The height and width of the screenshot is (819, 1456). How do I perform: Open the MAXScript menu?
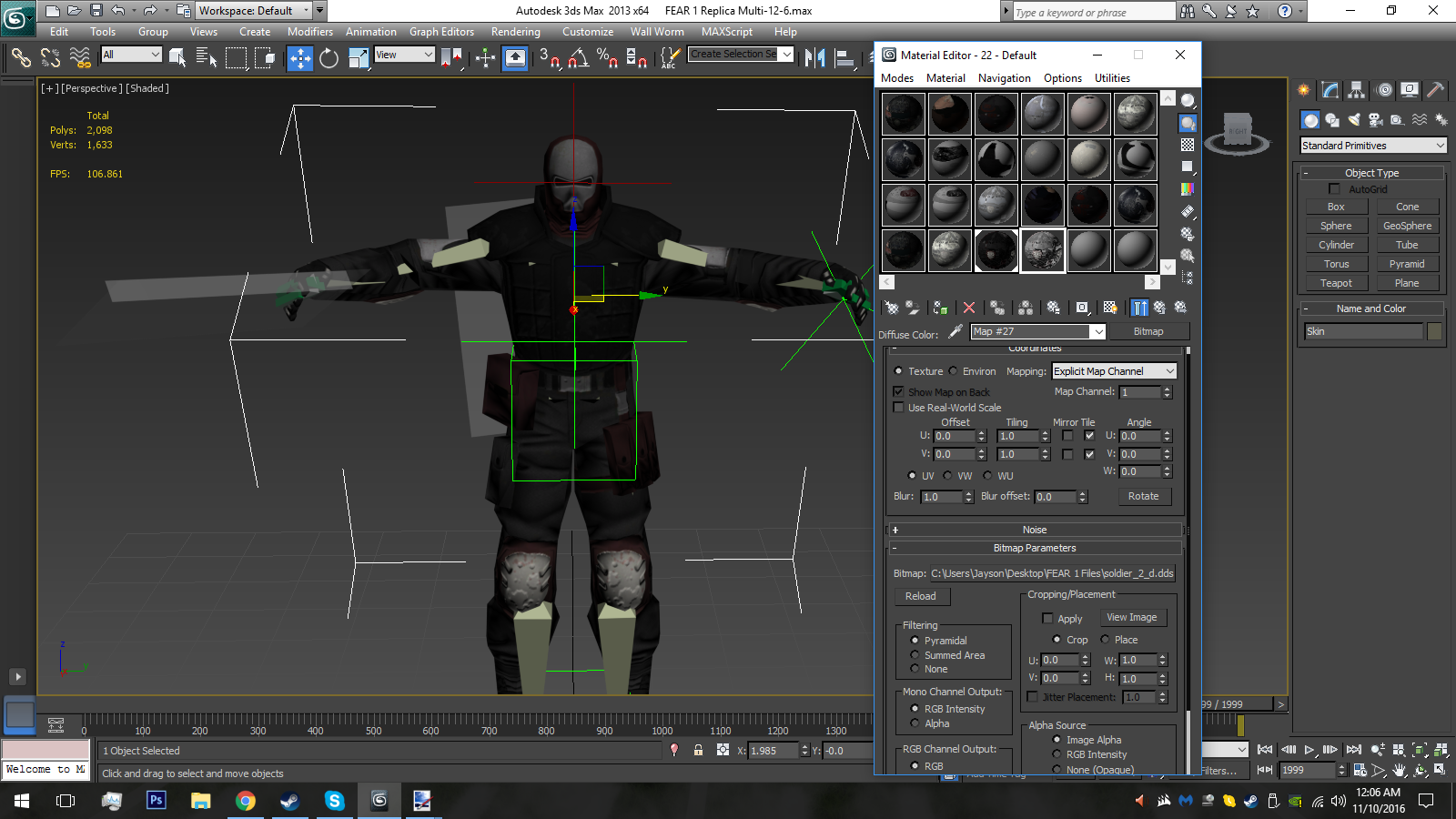(x=727, y=32)
